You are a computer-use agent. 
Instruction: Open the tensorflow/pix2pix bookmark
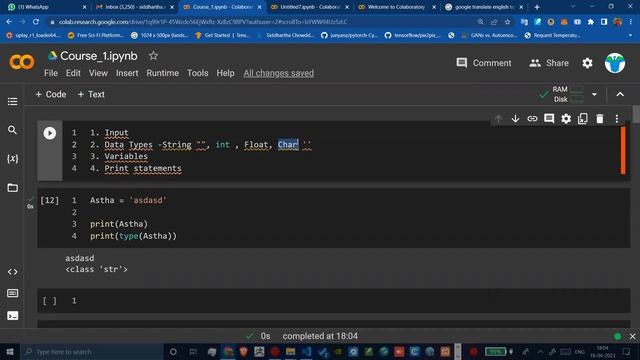coord(413,36)
